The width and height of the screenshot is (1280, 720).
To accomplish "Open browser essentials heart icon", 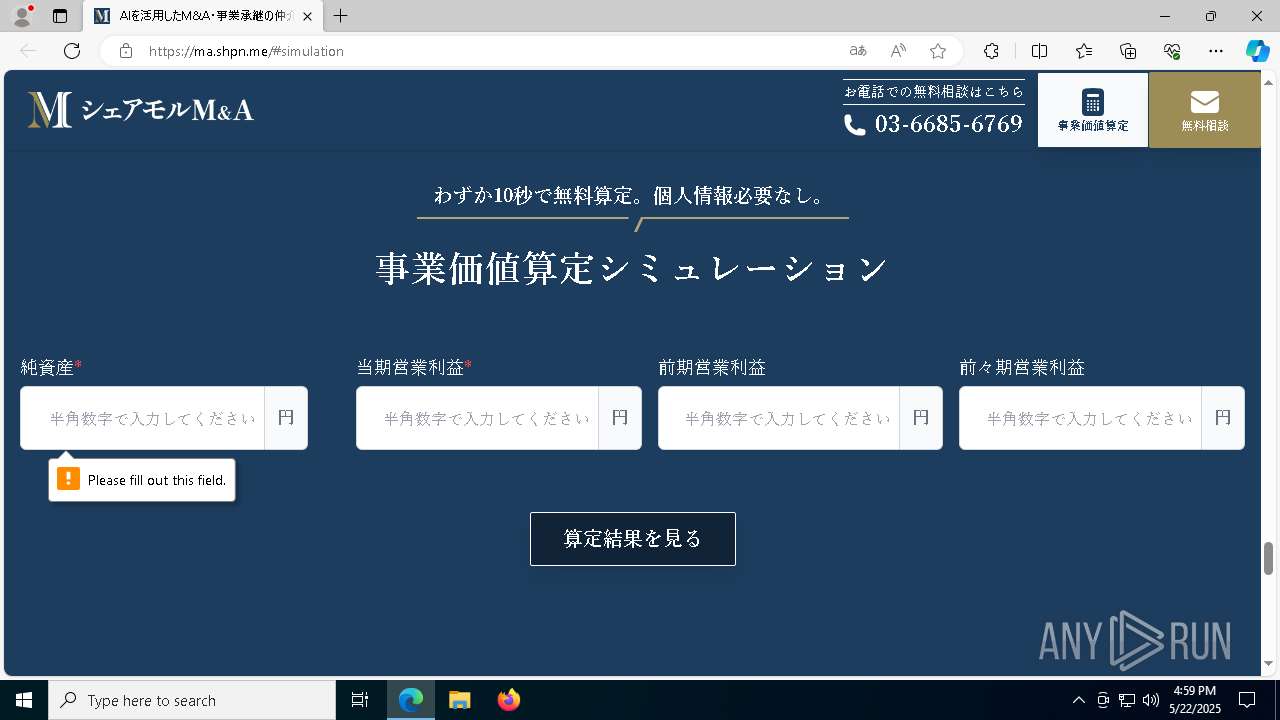I will click(1172, 51).
